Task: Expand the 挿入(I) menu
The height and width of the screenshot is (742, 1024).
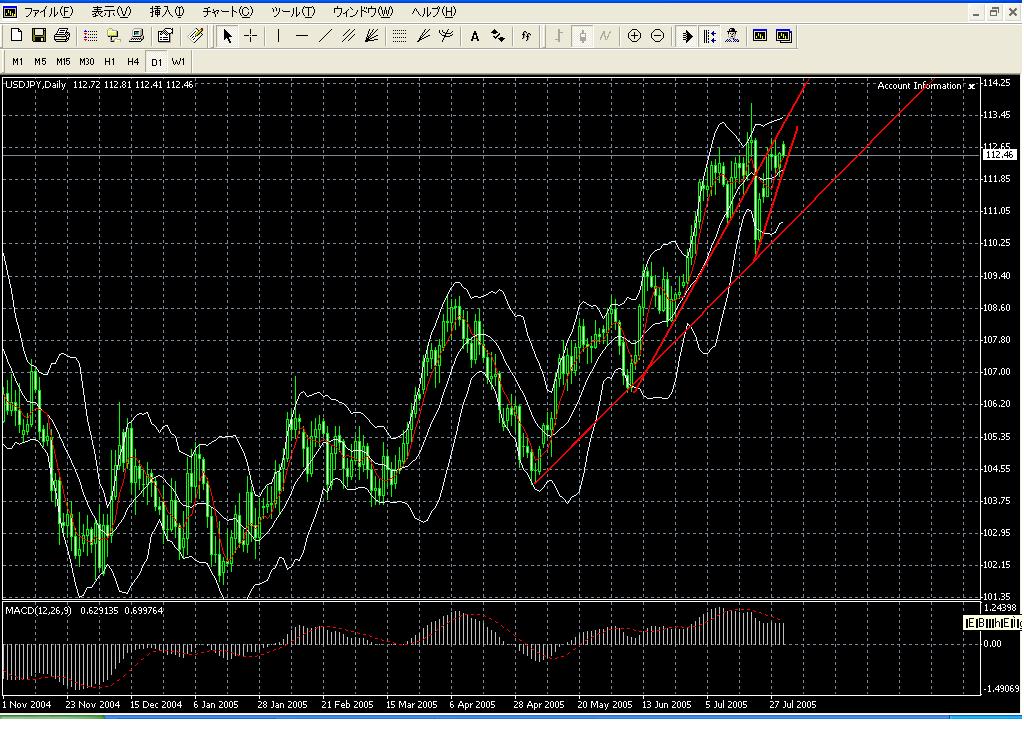Action: [166, 12]
